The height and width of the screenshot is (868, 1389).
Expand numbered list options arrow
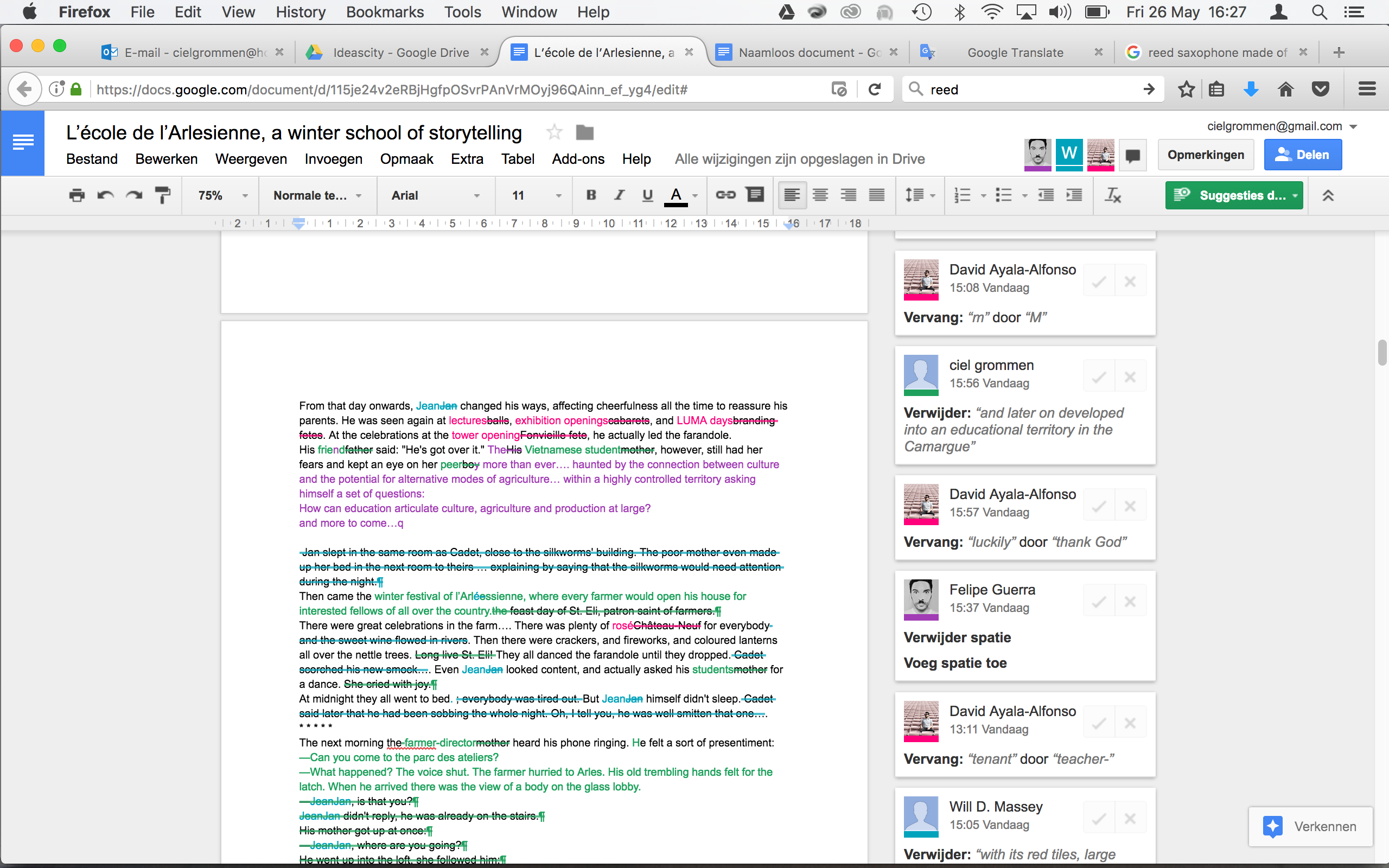pyautogui.click(x=983, y=196)
